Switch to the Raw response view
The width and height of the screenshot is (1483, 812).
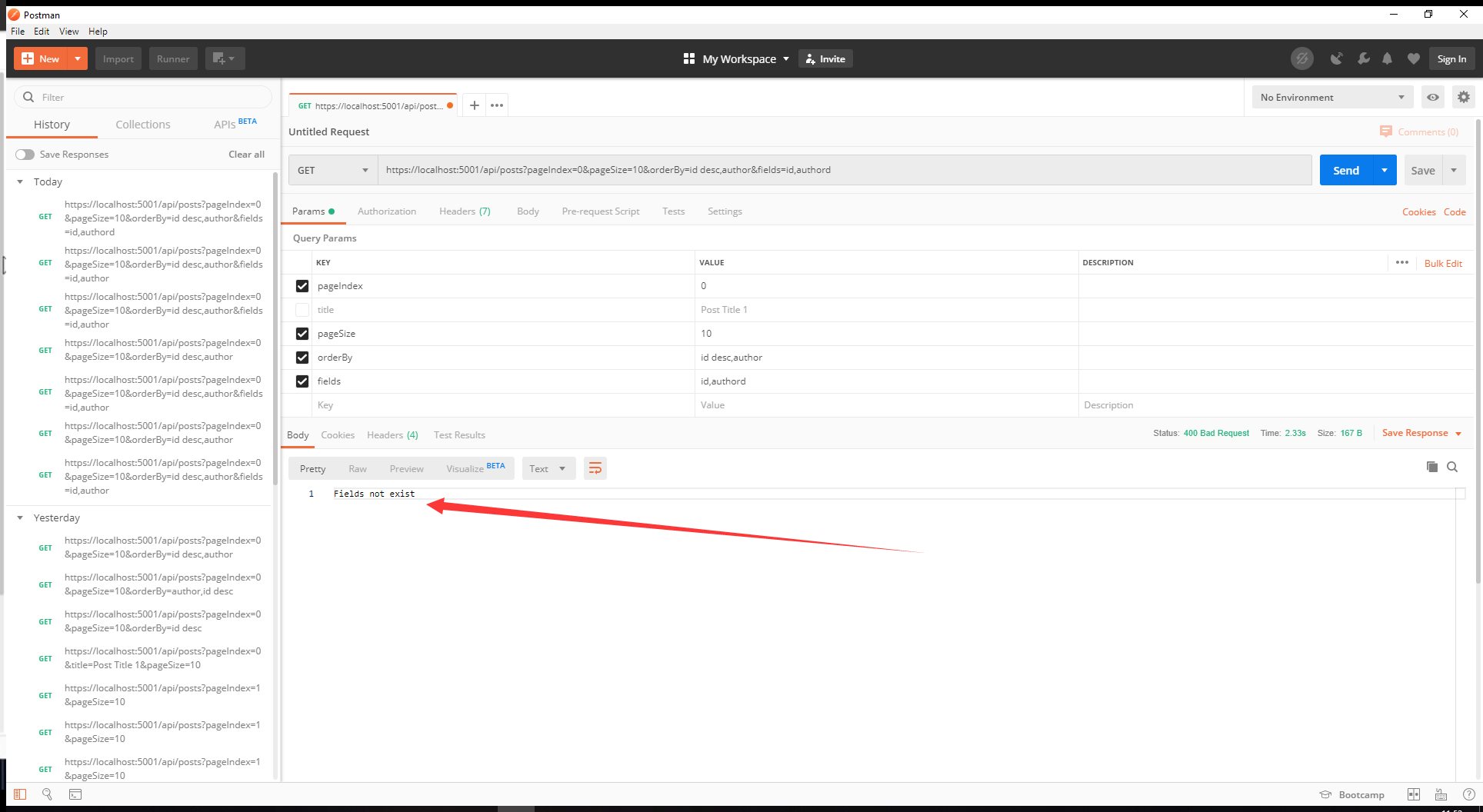coord(358,468)
